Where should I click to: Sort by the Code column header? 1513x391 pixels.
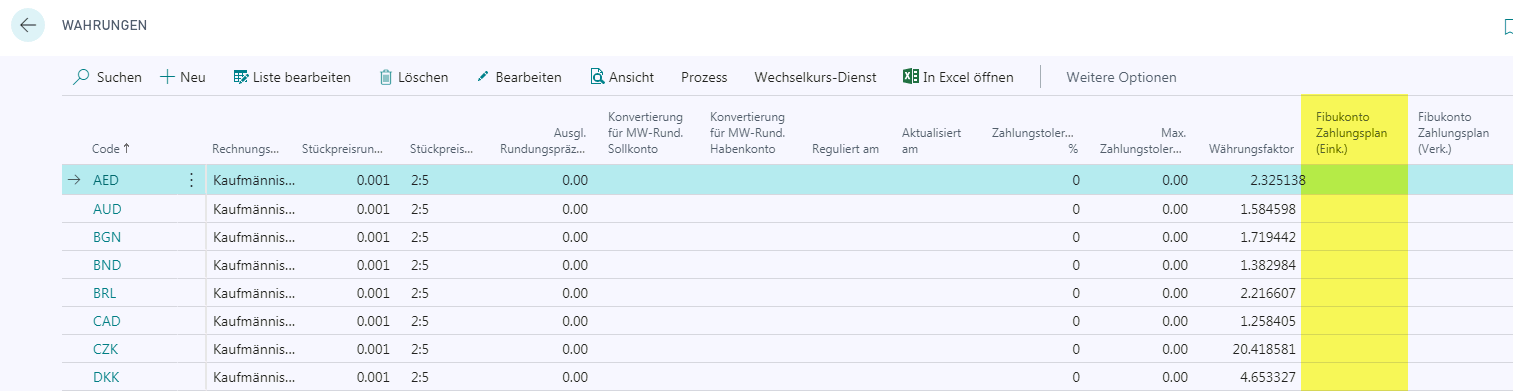point(111,149)
